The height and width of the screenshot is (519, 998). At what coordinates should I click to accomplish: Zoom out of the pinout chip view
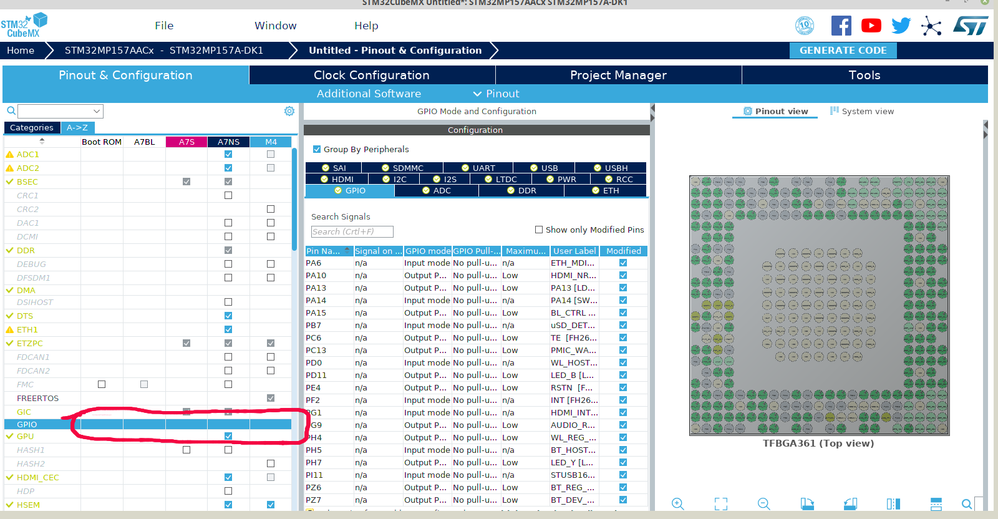click(764, 504)
